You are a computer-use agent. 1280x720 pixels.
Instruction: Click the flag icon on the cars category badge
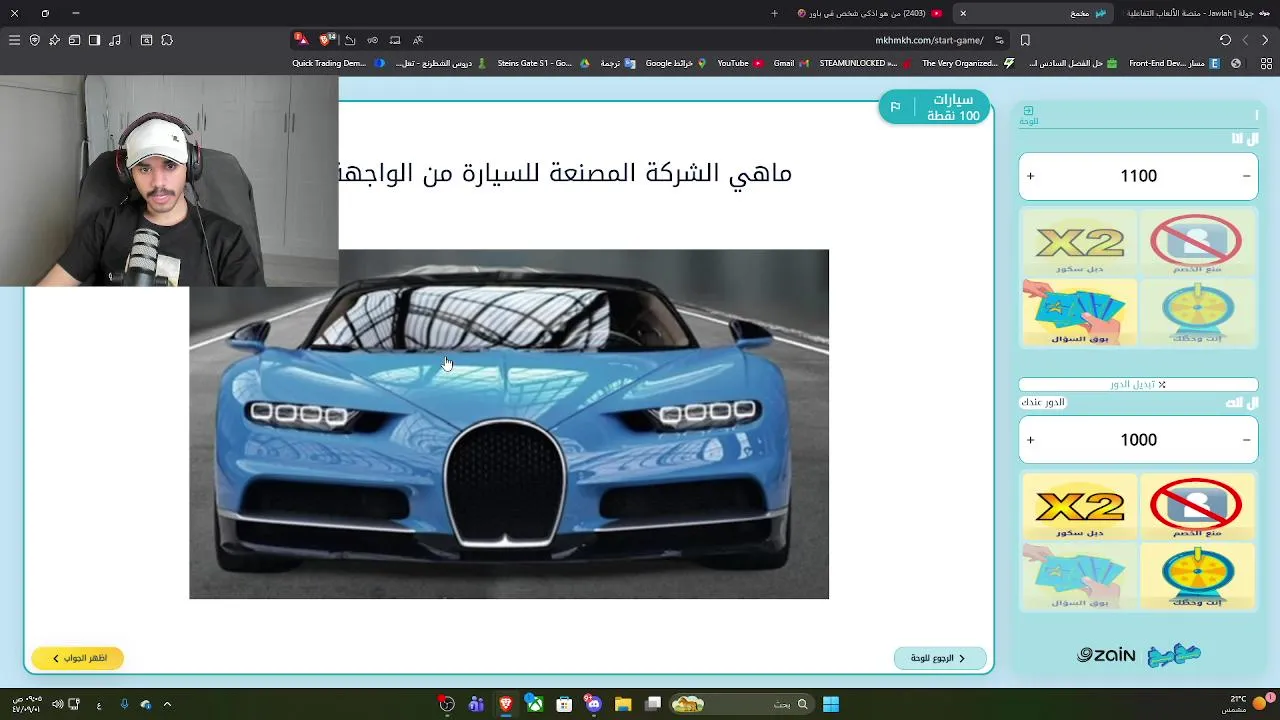(895, 107)
